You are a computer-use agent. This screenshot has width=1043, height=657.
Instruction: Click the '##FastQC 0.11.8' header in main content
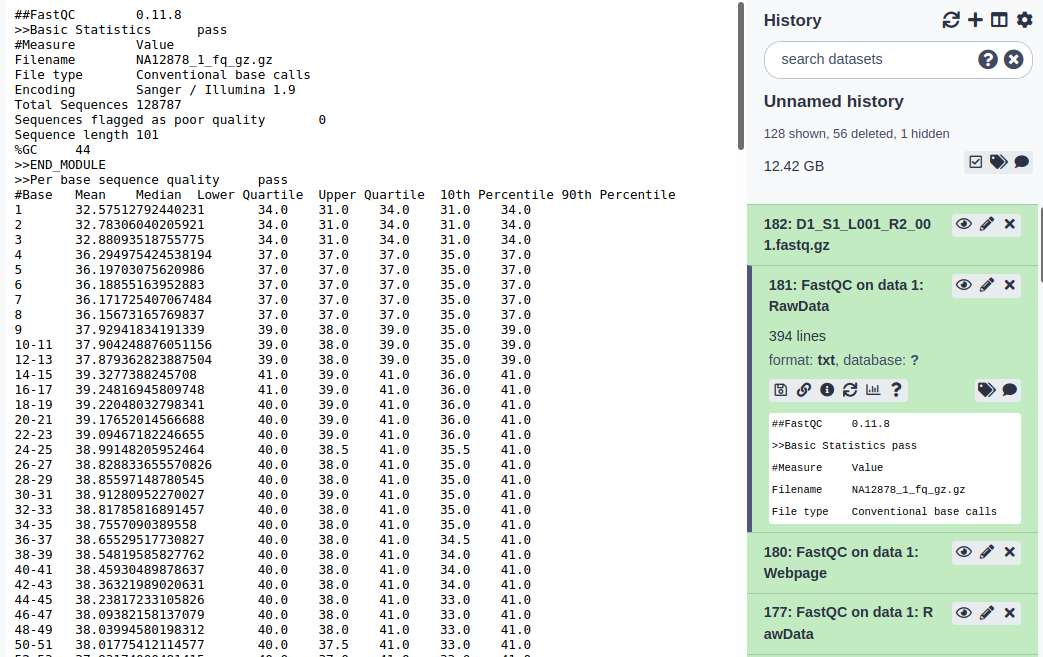point(98,15)
